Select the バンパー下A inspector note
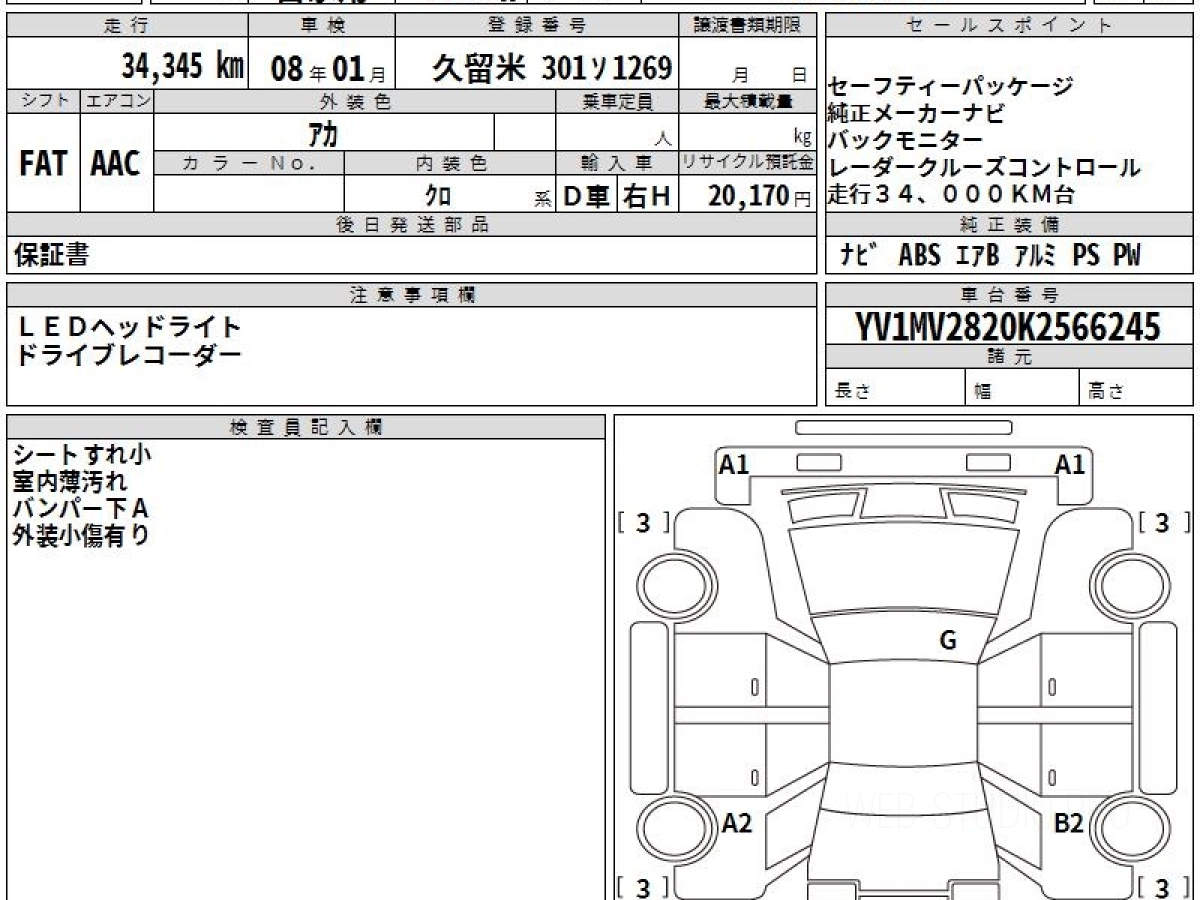The height and width of the screenshot is (900, 1200). pos(80,509)
